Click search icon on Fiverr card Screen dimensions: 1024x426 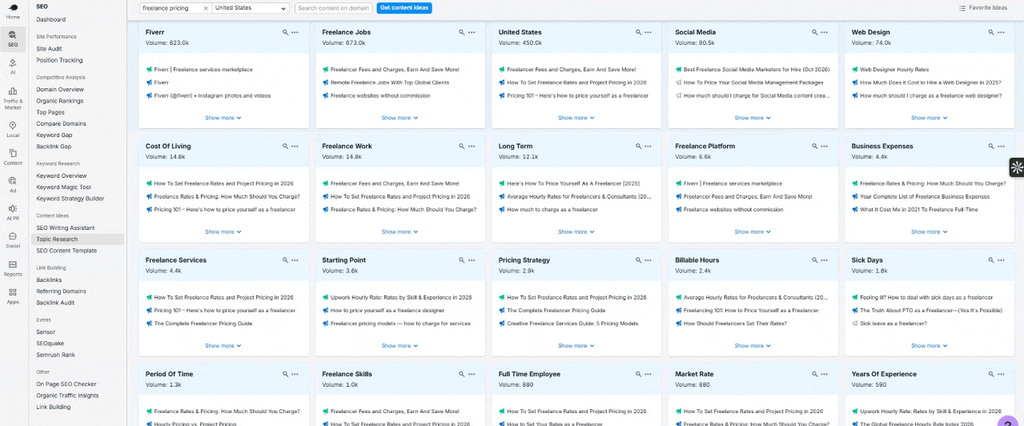tap(285, 32)
